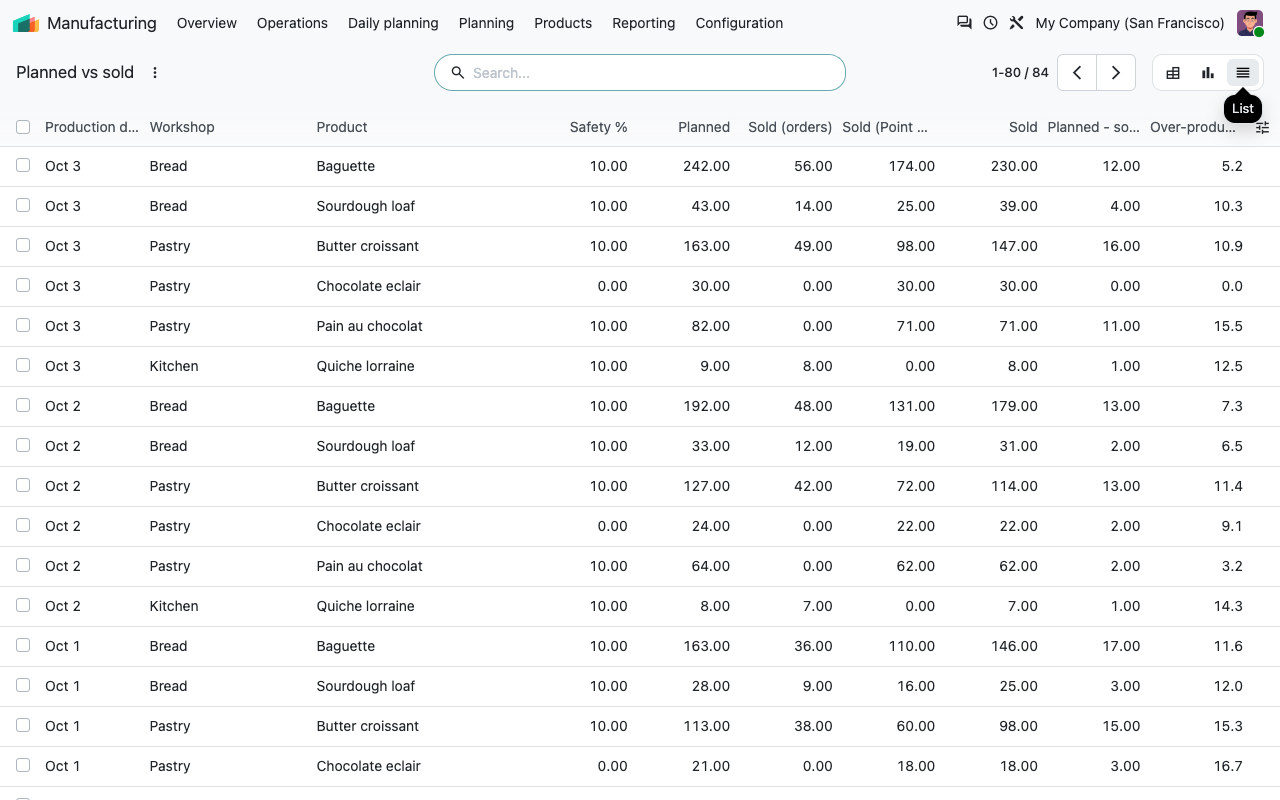Image resolution: width=1280 pixels, height=800 pixels.
Task: Open the conversations chat icon
Action: [x=964, y=23]
